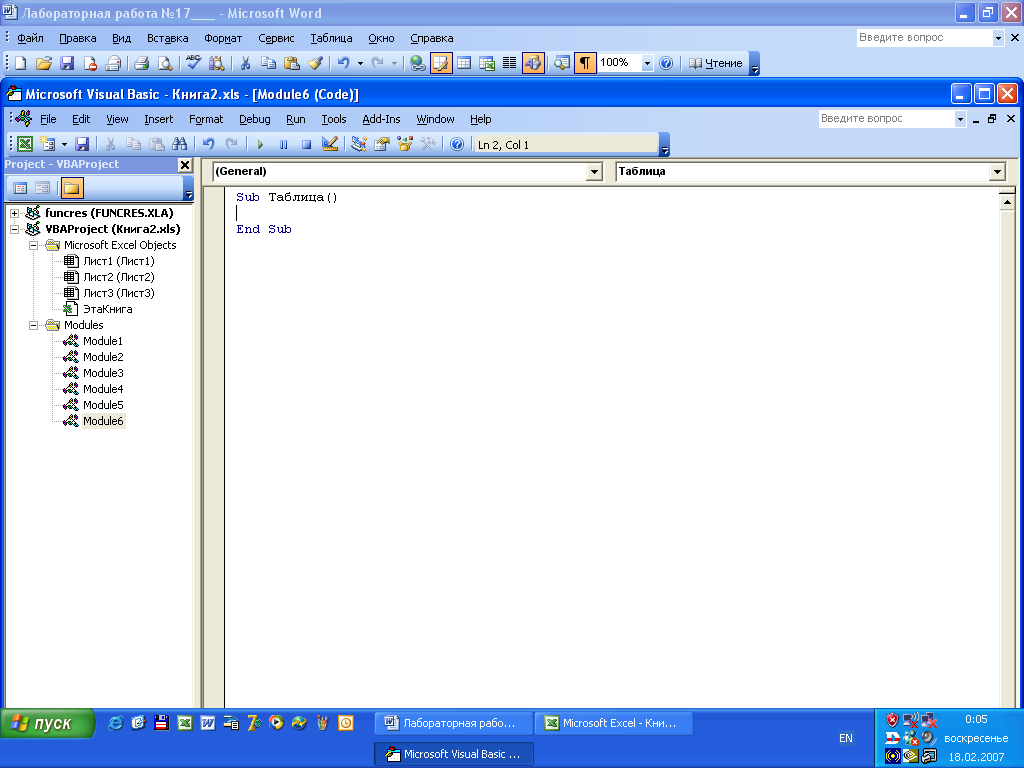Open the пуск Start button

pos(47,724)
